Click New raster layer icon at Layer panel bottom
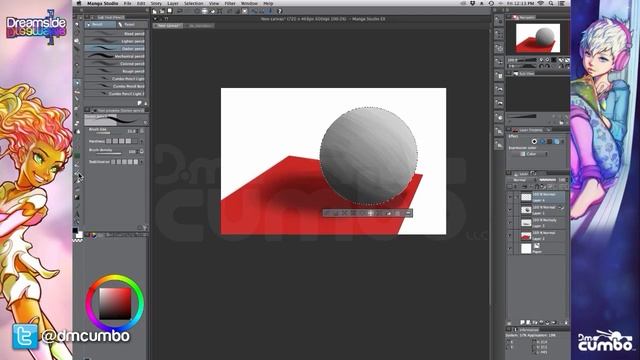640x360 pixels. [x=522, y=323]
